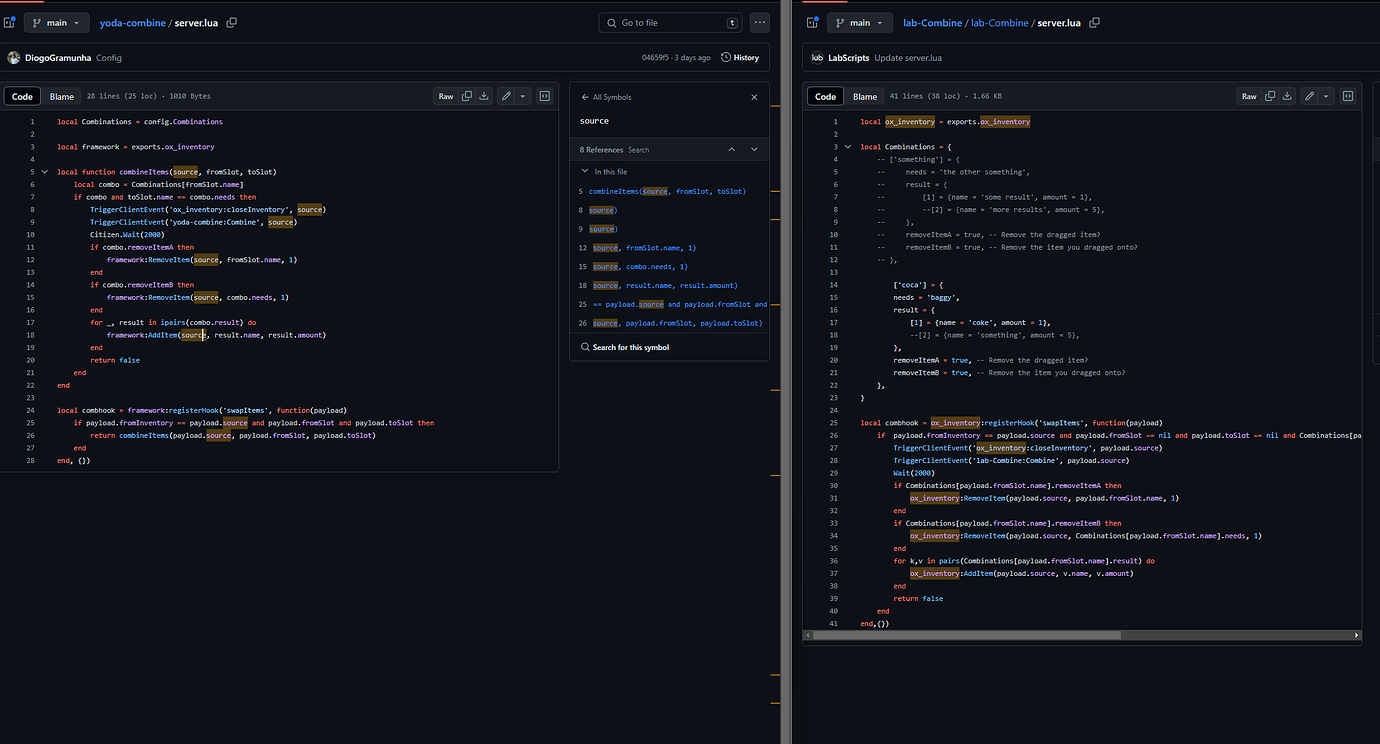Open Raw view of lab-Combine server.lua
The width and height of the screenshot is (1380, 744).
tap(1249, 96)
